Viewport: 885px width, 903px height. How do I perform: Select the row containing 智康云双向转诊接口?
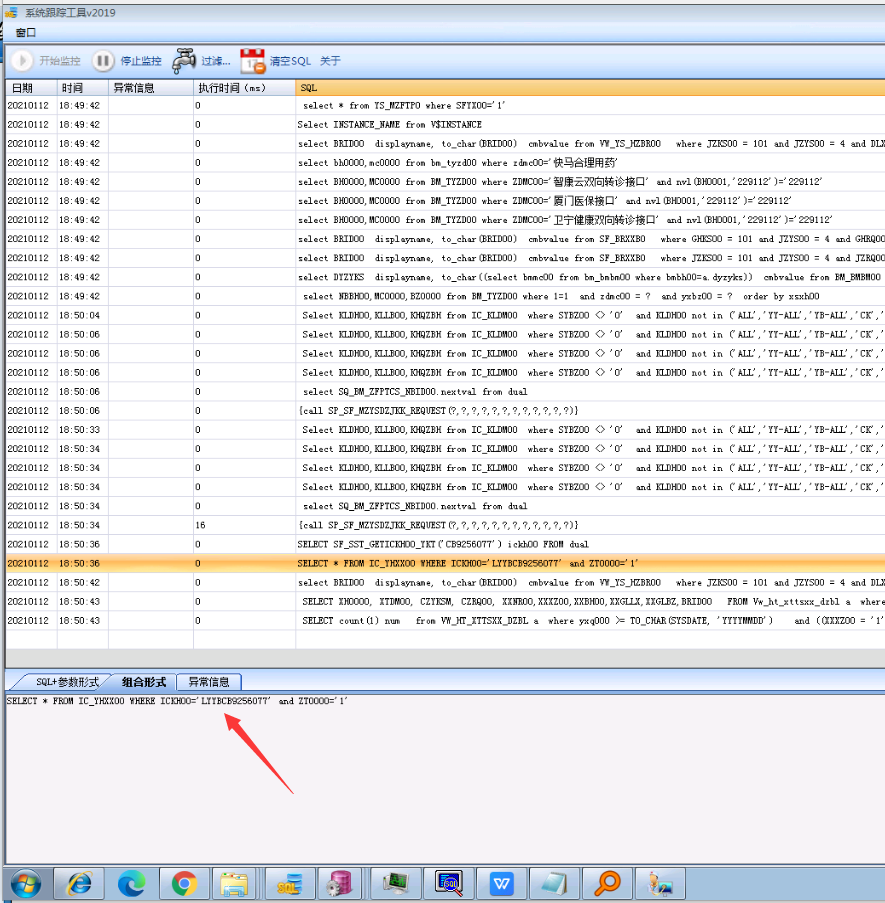click(x=445, y=181)
